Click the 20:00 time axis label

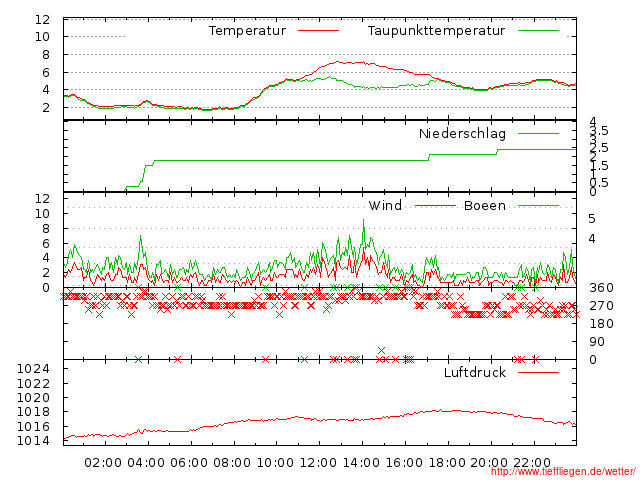(489, 463)
